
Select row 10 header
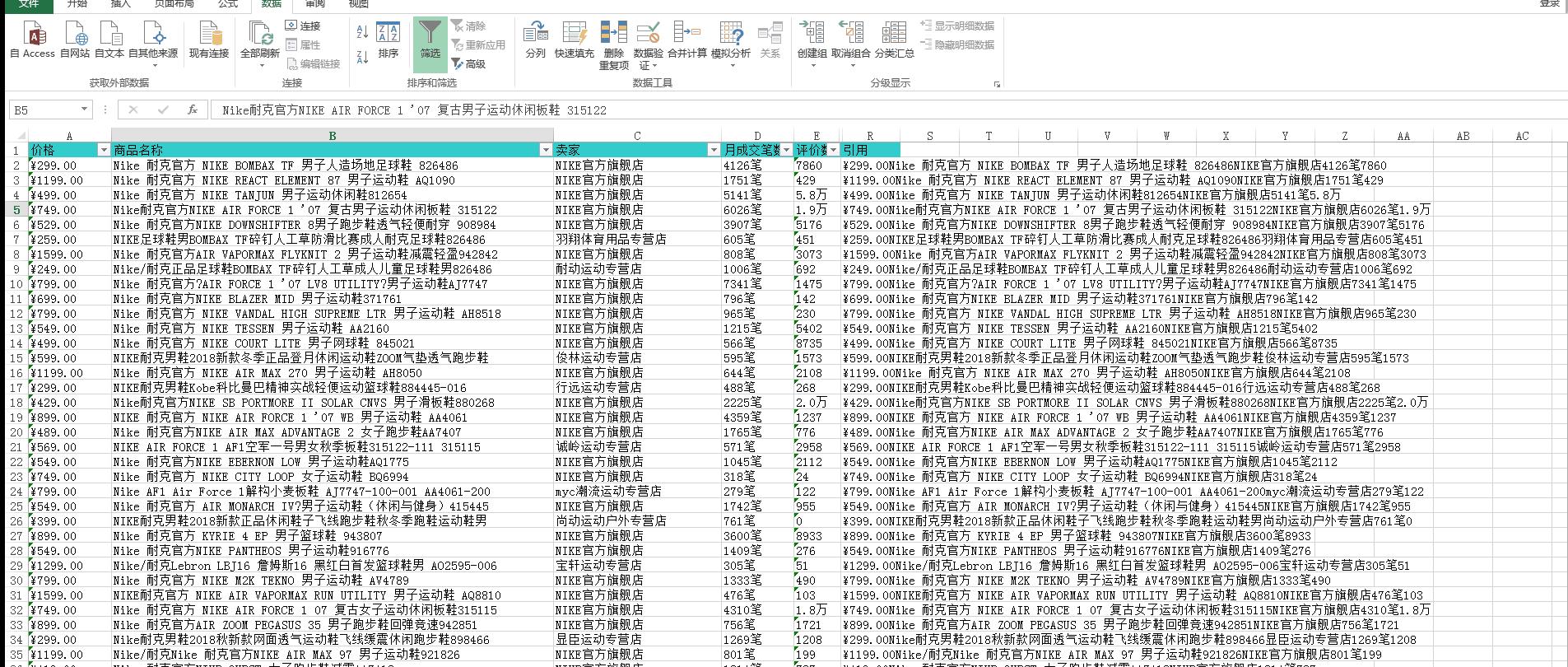coord(16,284)
